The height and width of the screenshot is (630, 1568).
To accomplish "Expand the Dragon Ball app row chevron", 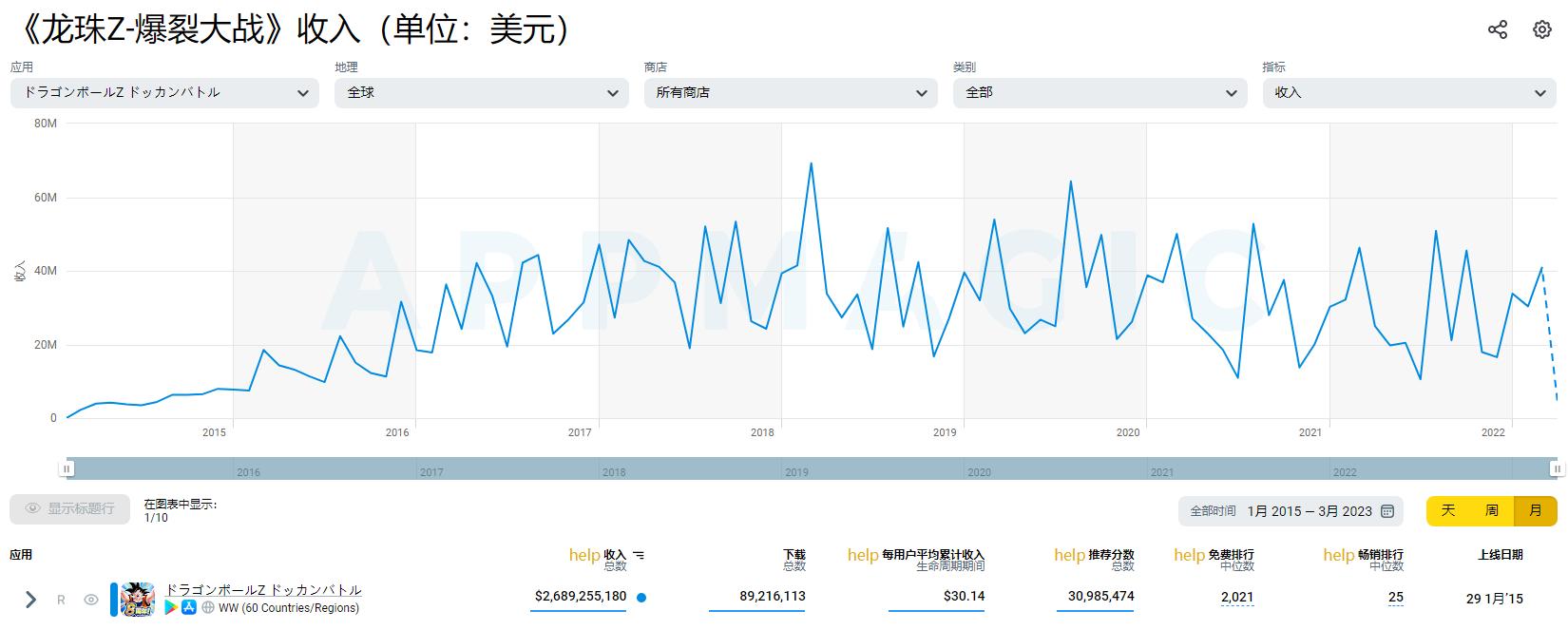I will [30, 600].
